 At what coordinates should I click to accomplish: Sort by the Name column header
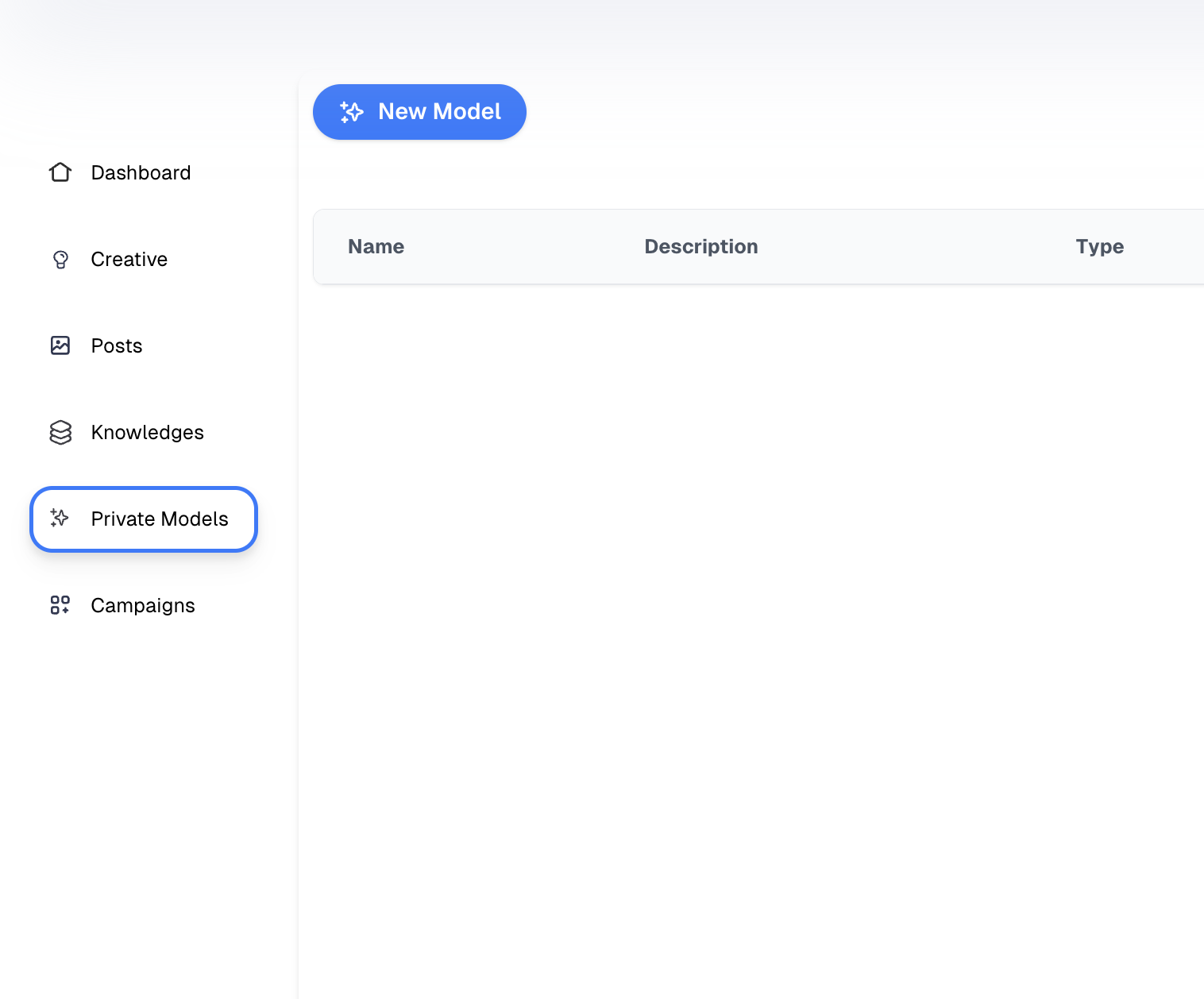[x=376, y=247]
